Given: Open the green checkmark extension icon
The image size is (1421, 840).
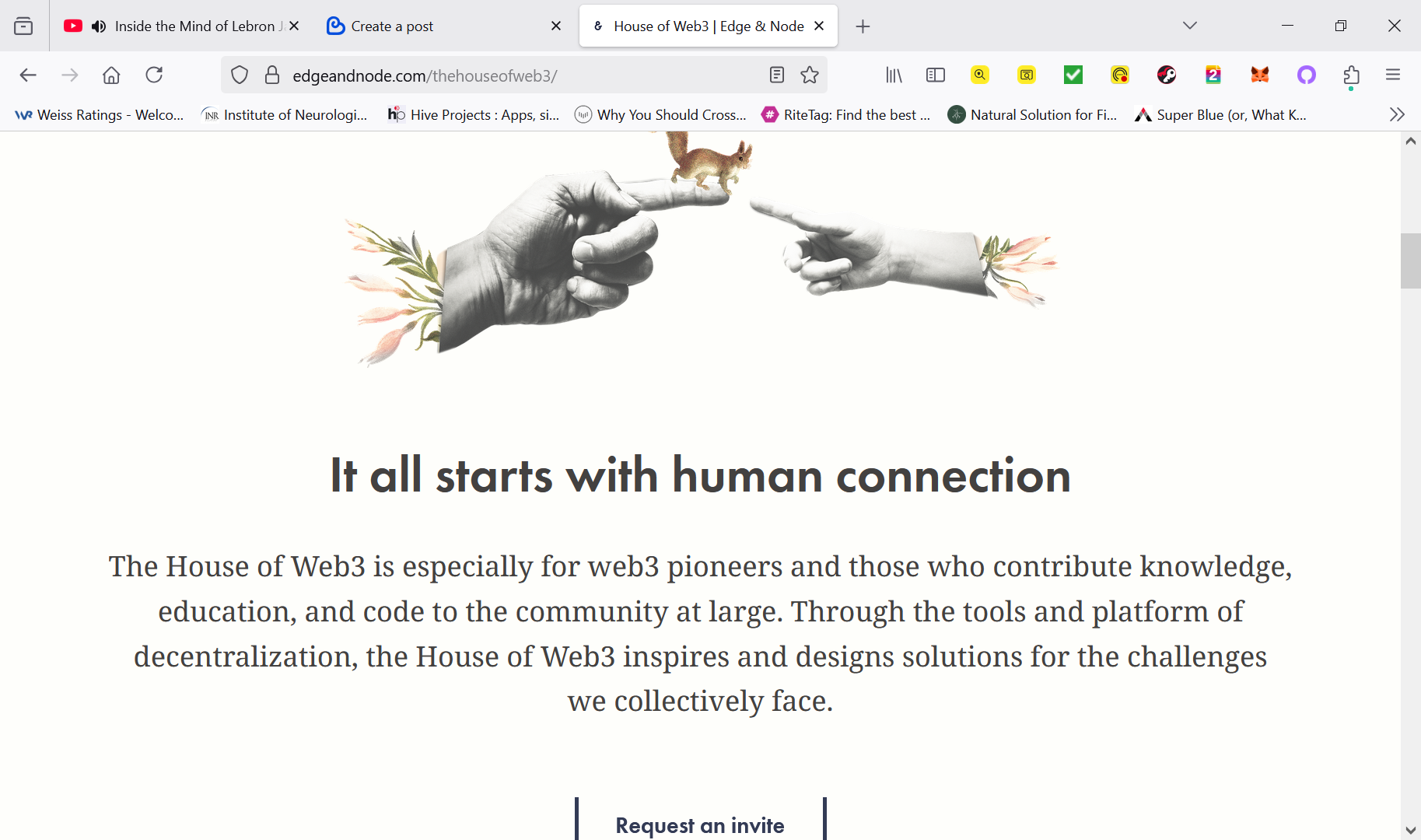Looking at the screenshot, I should tap(1073, 75).
